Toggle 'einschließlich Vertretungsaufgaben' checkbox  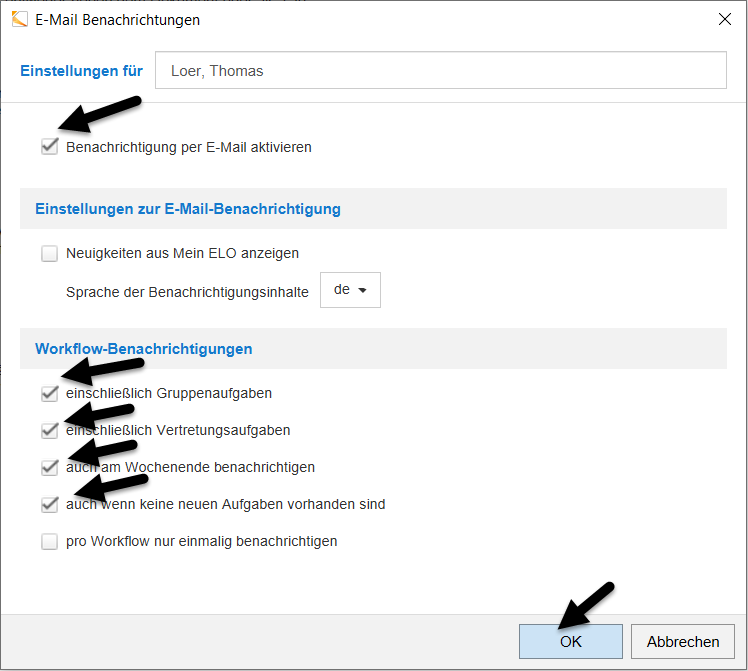click(x=50, y=430)
